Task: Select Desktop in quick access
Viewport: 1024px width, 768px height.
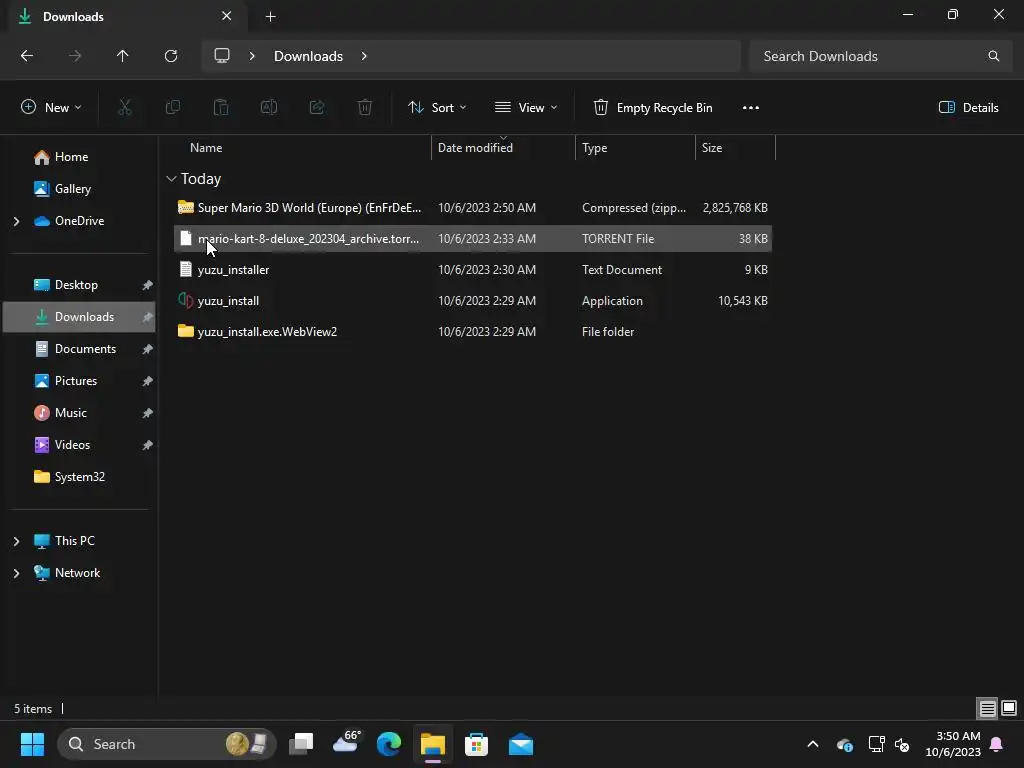Action: tap(78, 285)
